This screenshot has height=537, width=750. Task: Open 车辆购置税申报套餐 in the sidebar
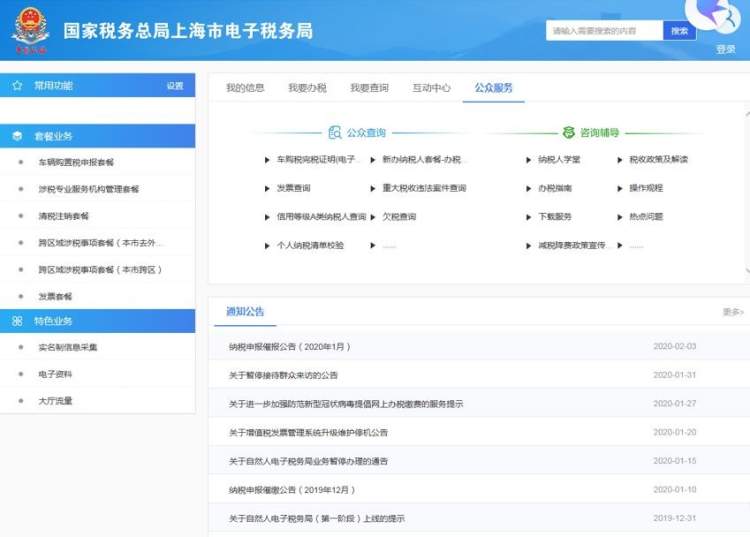[x=76, y=161]
